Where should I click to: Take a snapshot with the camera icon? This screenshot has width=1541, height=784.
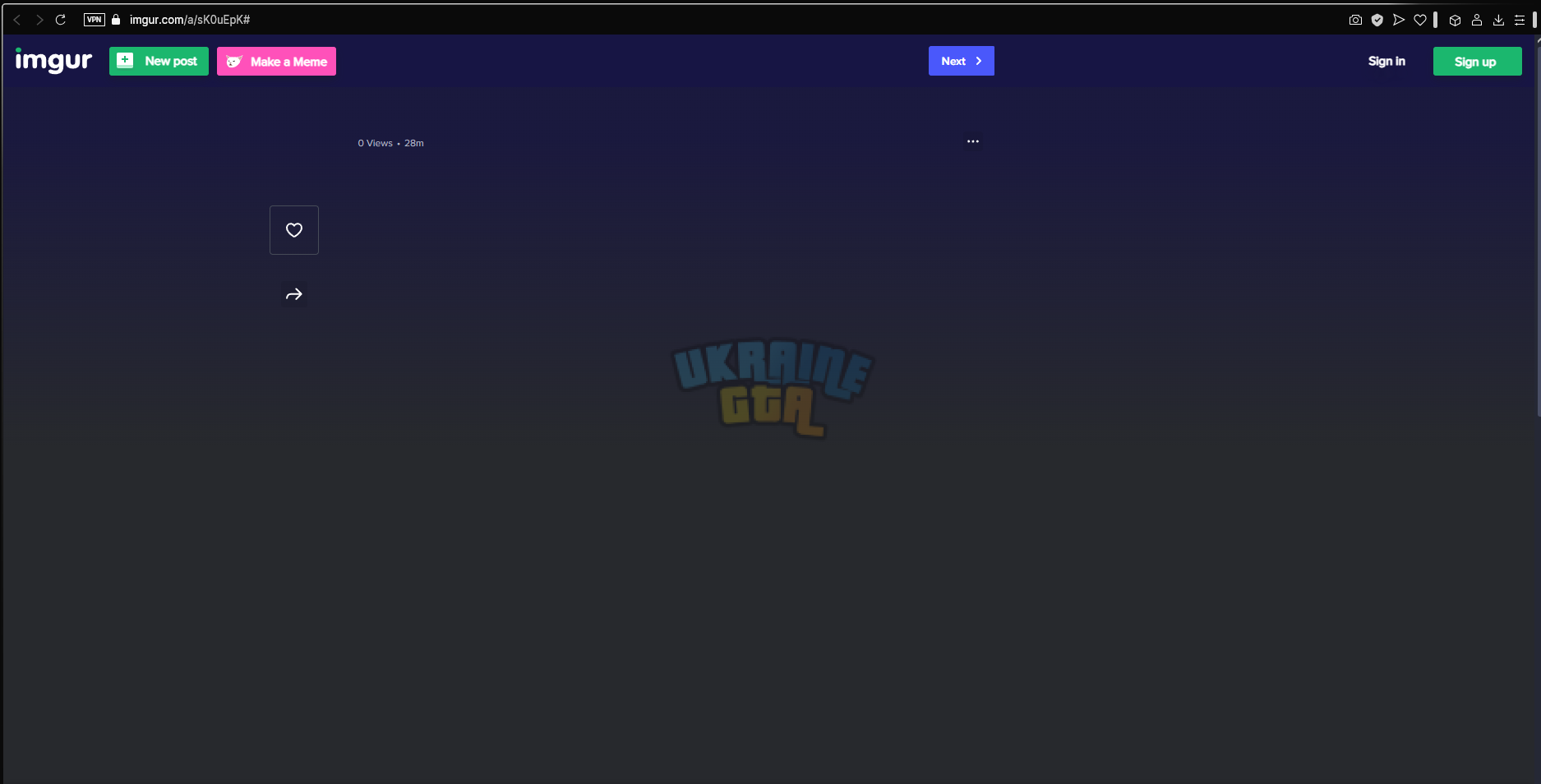pyautogui.click(x=1355, y=20)
